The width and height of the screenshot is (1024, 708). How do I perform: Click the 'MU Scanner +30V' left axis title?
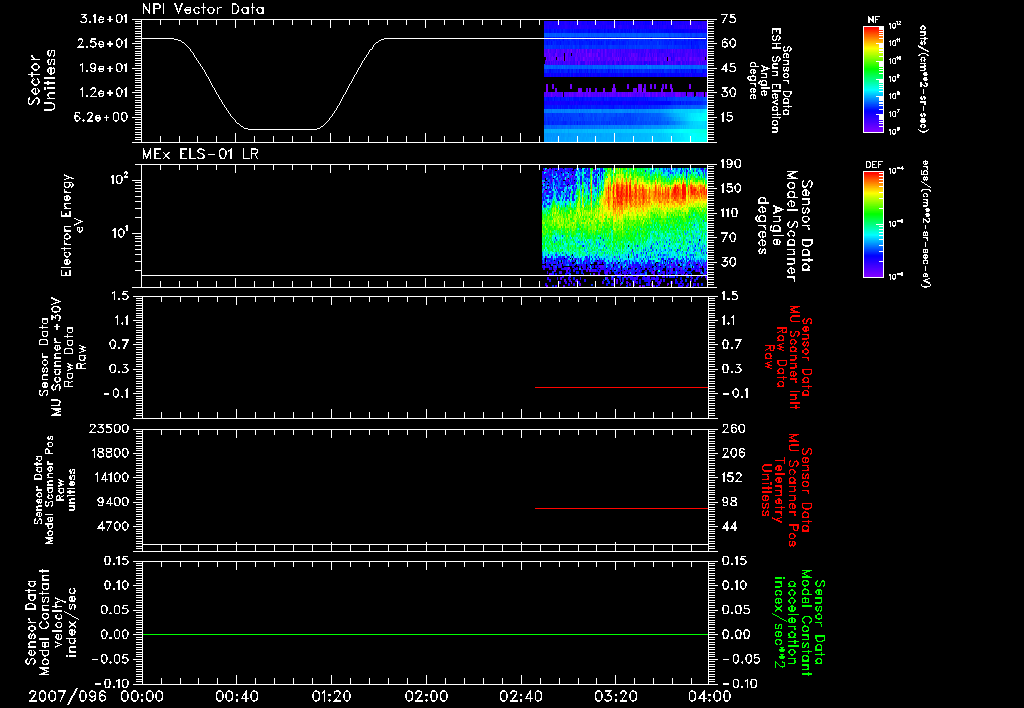(63, 356)
